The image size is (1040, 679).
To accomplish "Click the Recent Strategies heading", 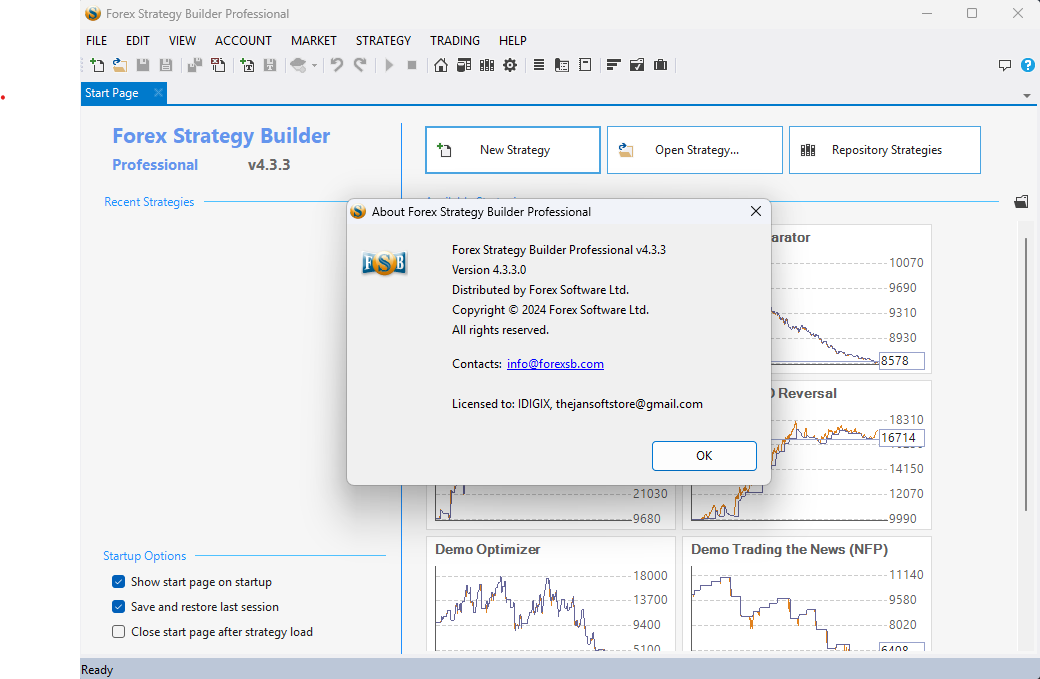I will [149, 202].
